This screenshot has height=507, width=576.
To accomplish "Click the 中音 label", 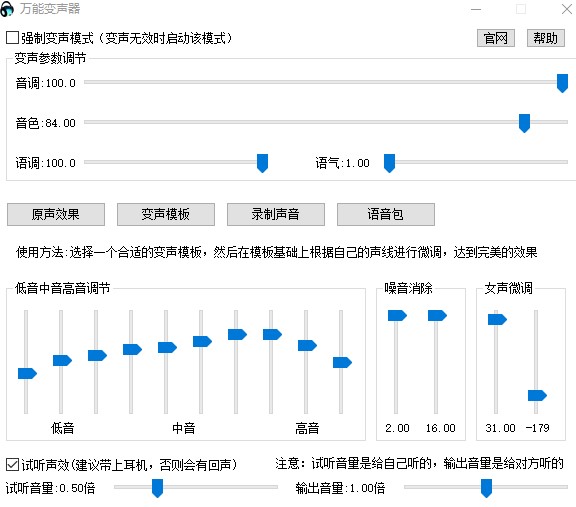I will click(184, 428).
